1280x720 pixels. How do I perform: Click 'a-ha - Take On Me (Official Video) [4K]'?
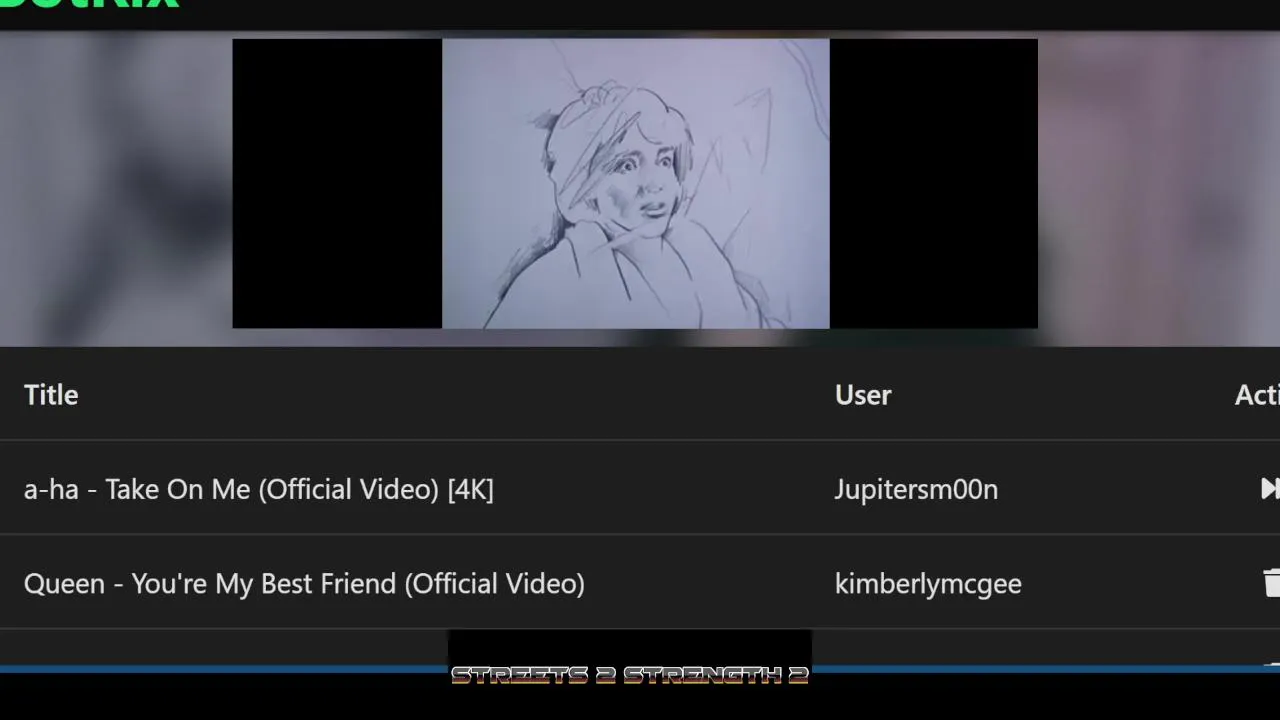coord(259,489)
